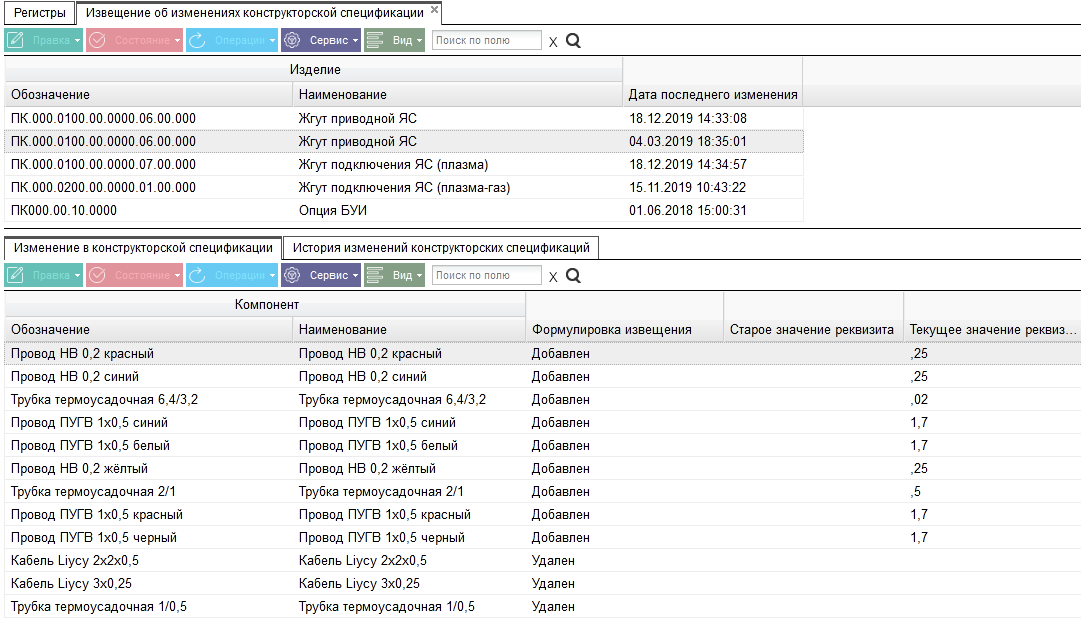Select Жгут подключения ЯС (плазма) row
The width and height of the screenshot is (1081, 640).
coord(404,164)
